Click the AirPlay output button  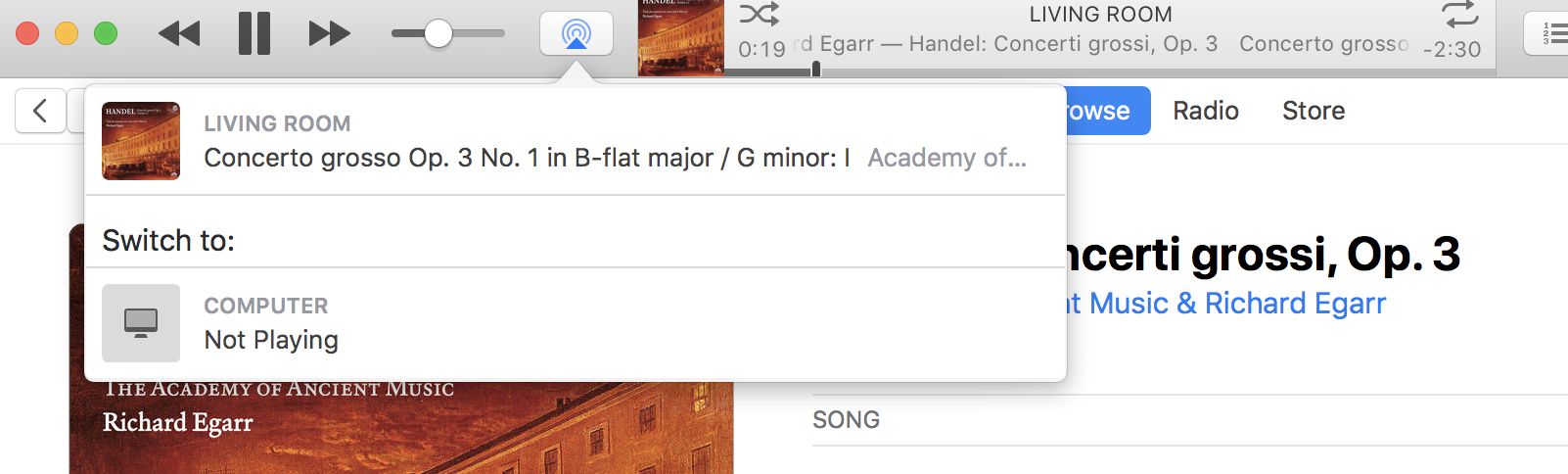click(576, 33)
